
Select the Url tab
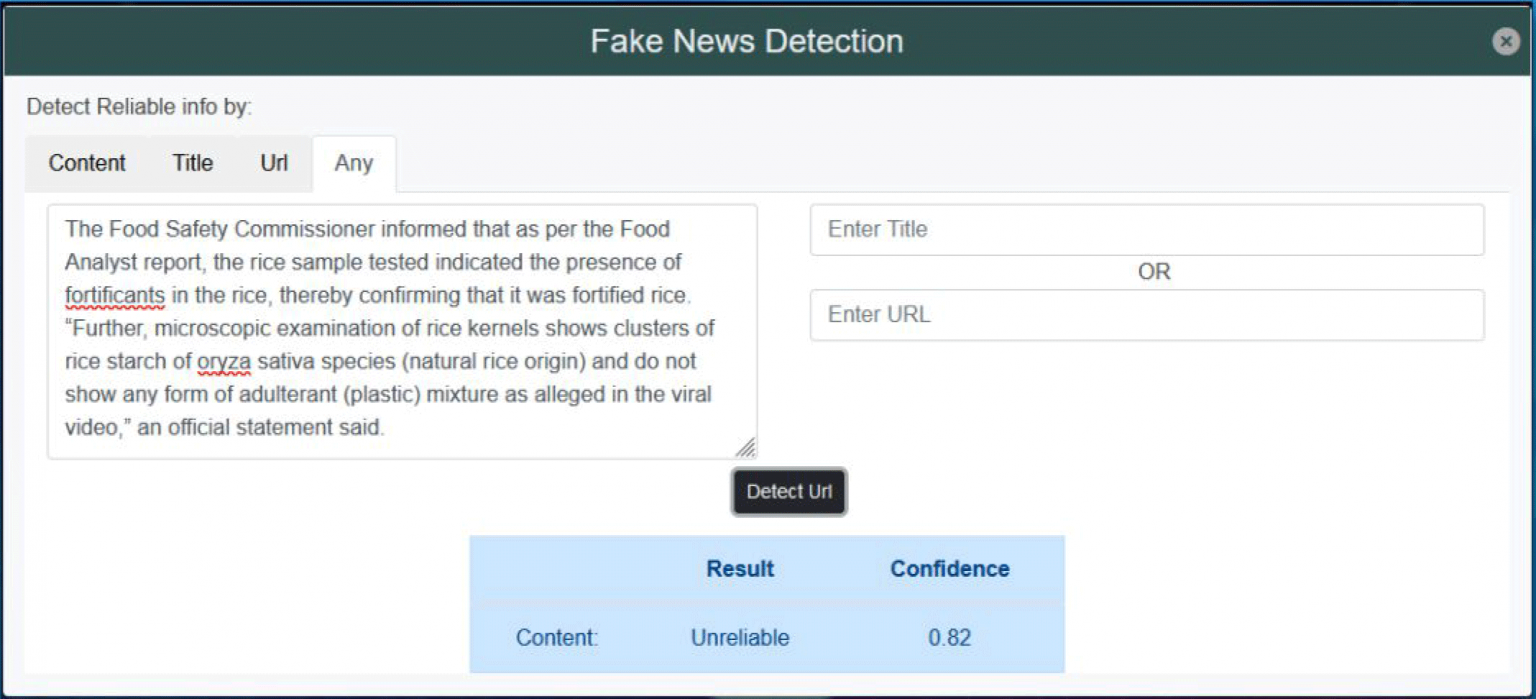click(x=272, y=163)
